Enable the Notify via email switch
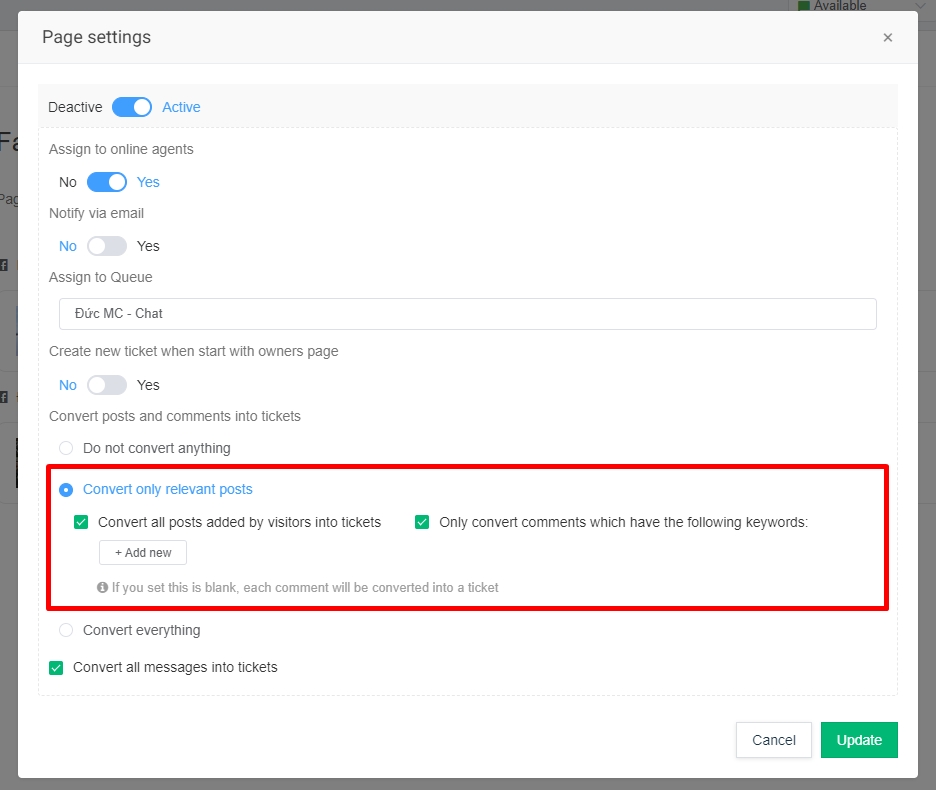The width and height of the screenshot is (936, 790). [x=107, y=246]
